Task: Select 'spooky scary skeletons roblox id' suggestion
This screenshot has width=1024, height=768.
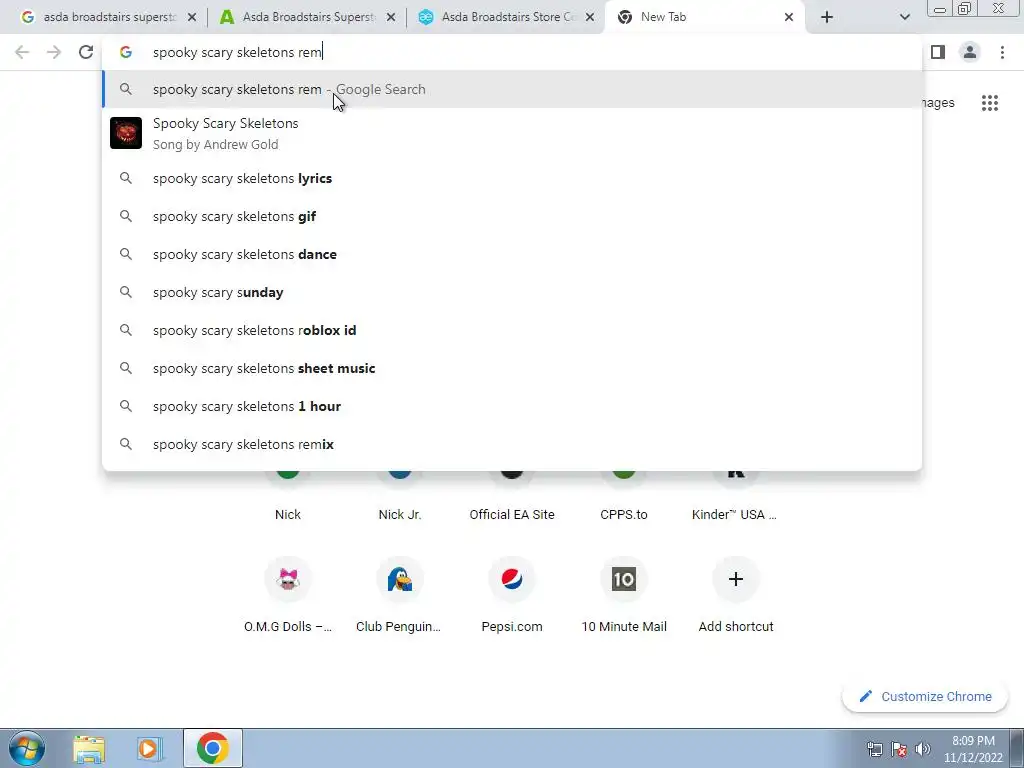Action: 512,330
